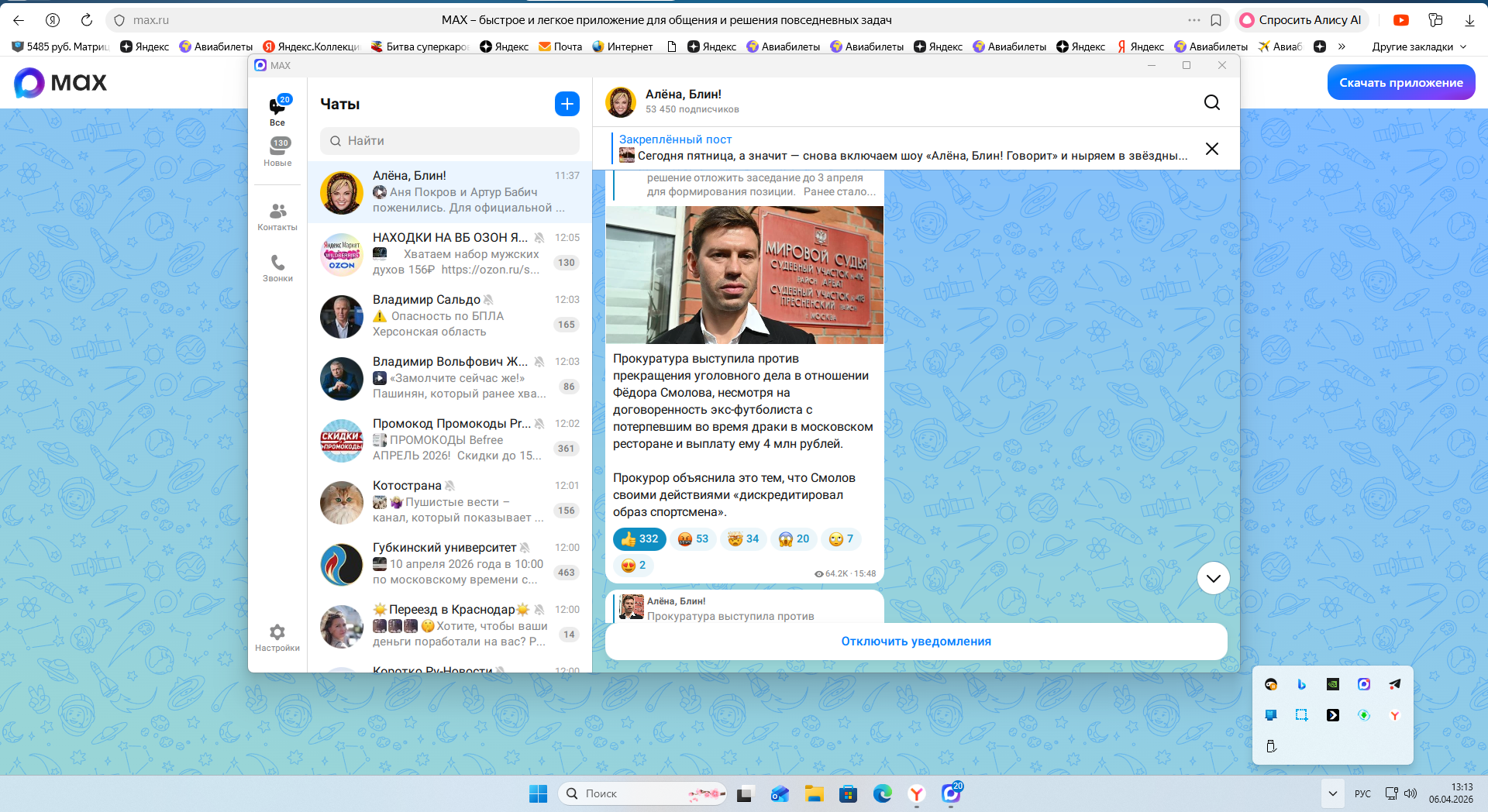The height and width of the screenshot is (812, 1488).
Task: Open the site protection shield icon
Action: (x=119, y=20)
